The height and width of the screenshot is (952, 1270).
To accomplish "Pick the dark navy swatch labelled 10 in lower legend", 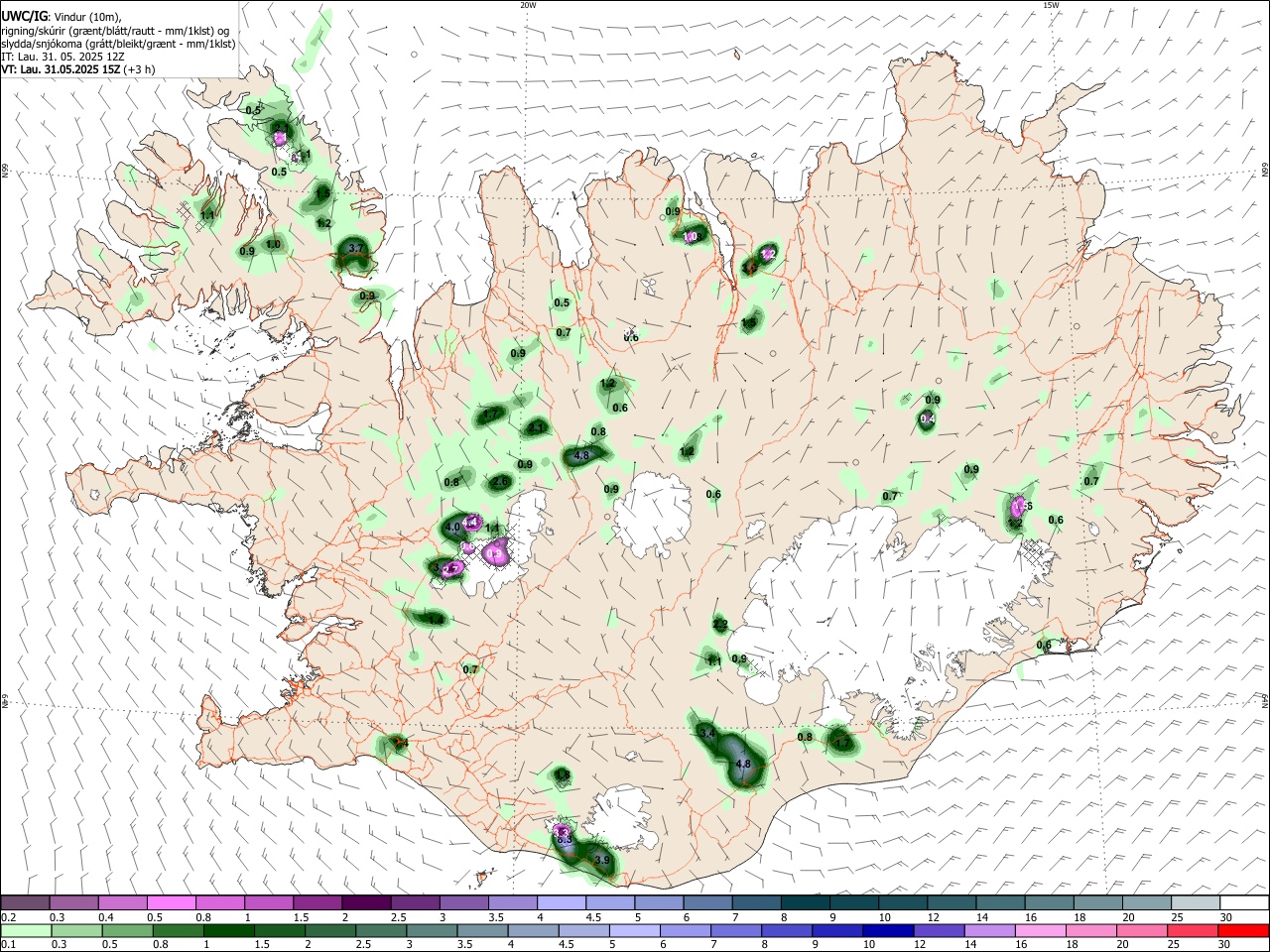I will point(886,931).
